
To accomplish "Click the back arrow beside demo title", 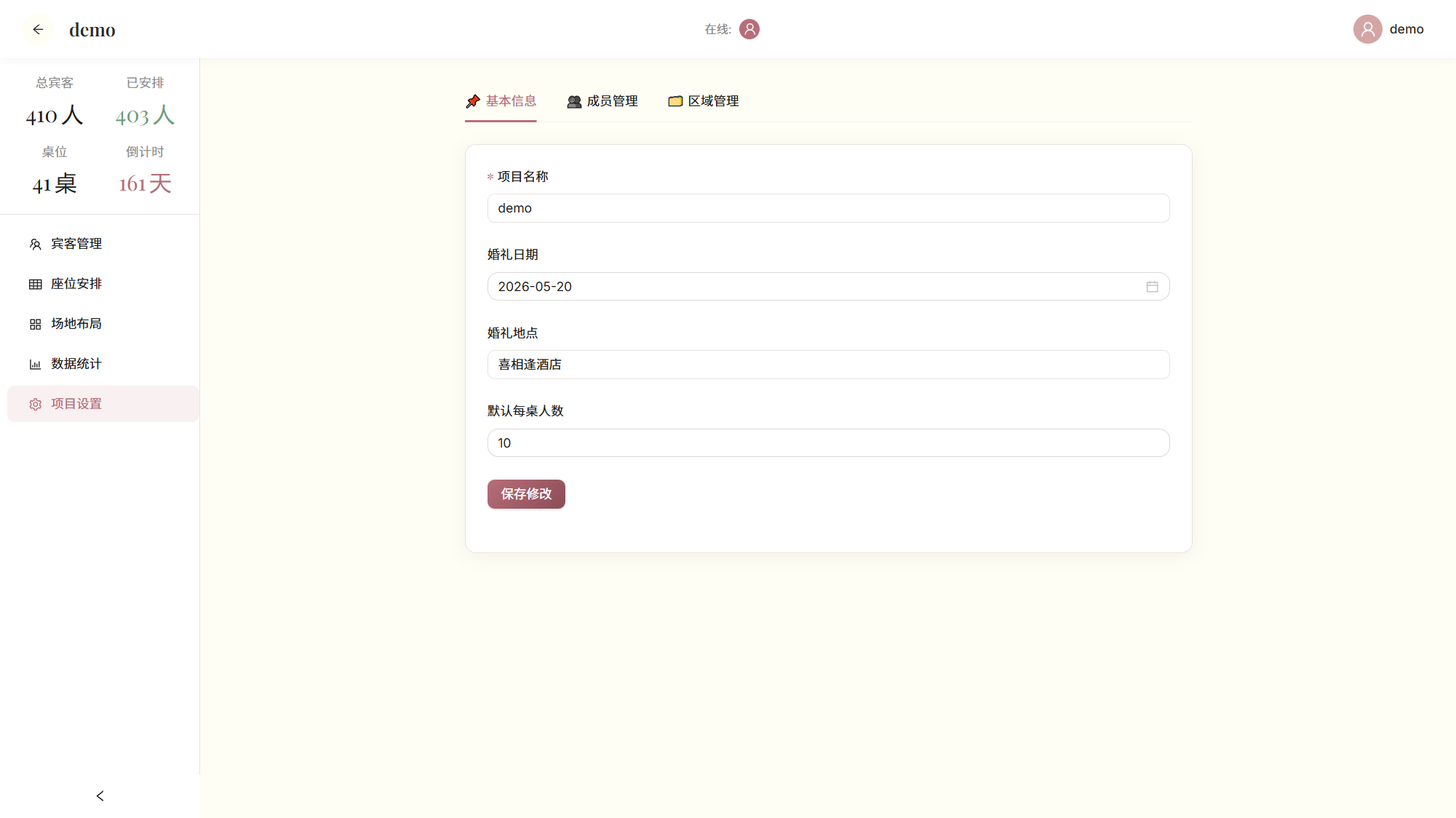I will coord(38,29).
